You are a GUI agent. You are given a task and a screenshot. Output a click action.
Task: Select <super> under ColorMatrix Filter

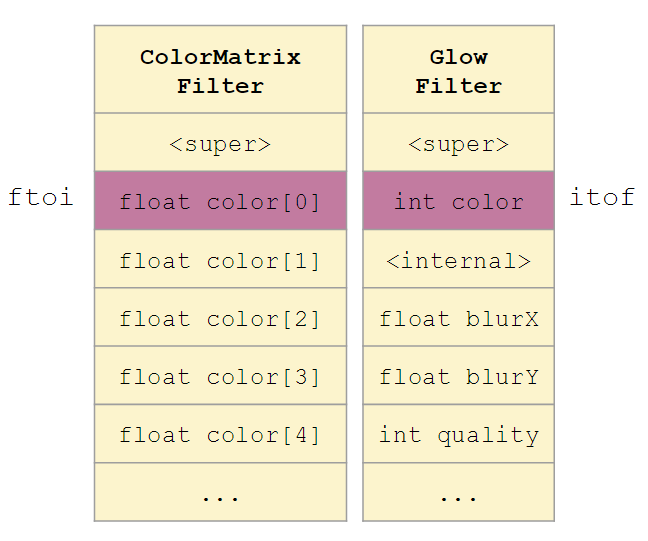[220, 143]
